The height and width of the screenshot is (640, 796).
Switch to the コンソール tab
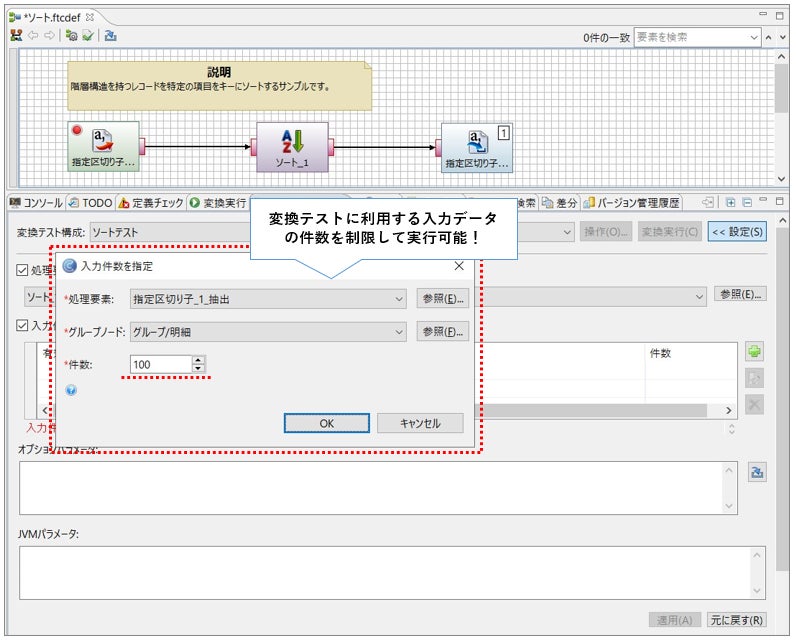tap(37, 203)
